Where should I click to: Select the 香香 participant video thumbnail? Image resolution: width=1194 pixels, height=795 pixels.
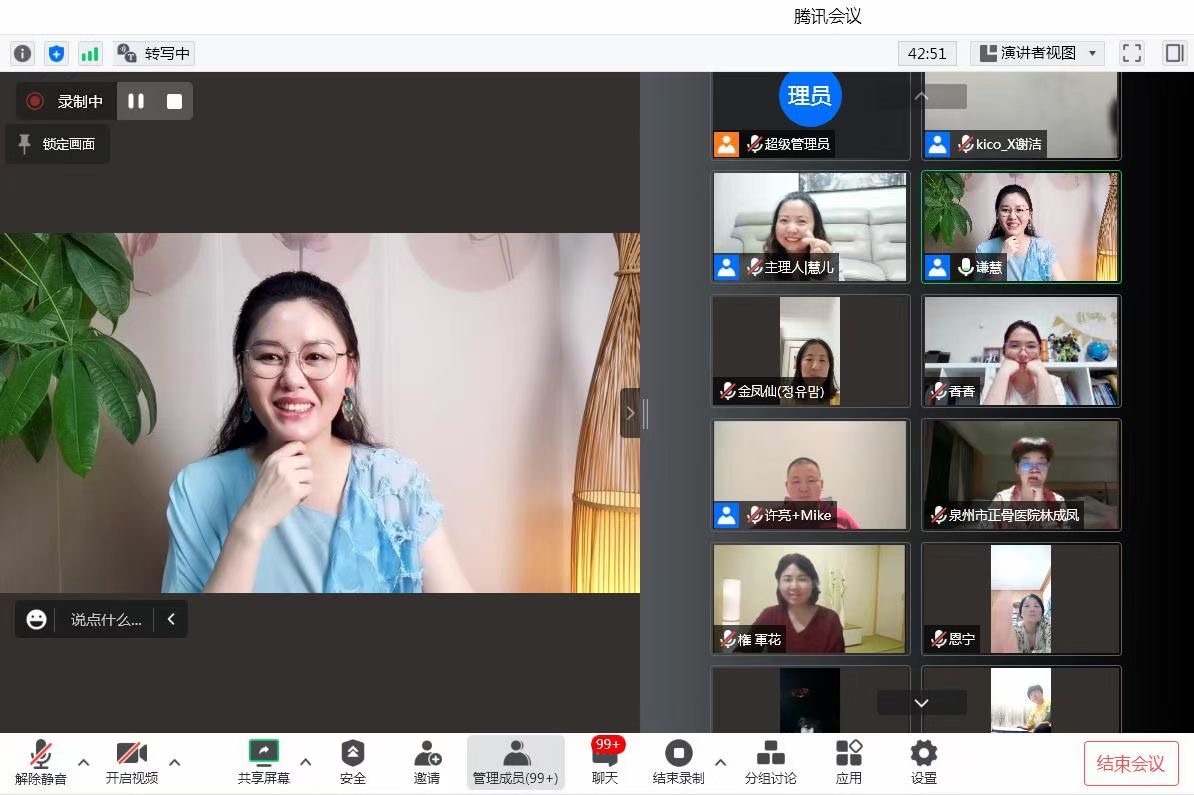point(1020,350)
